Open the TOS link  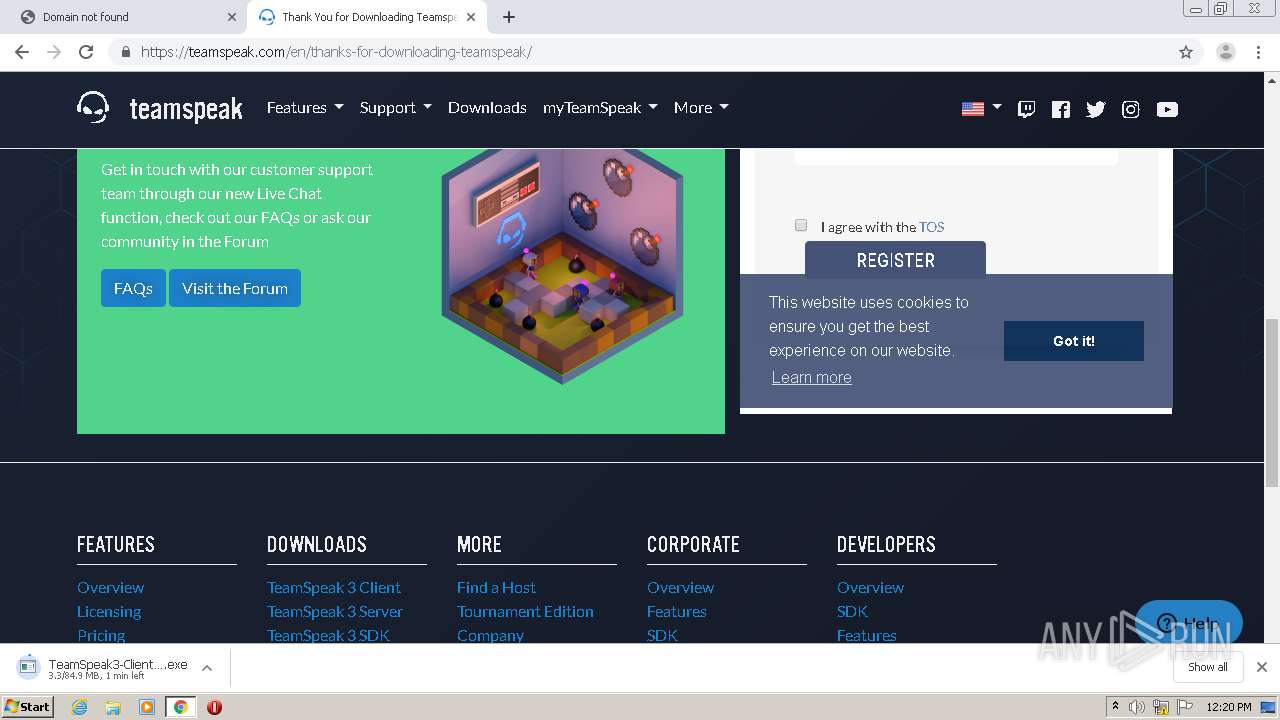pos(932,227)
